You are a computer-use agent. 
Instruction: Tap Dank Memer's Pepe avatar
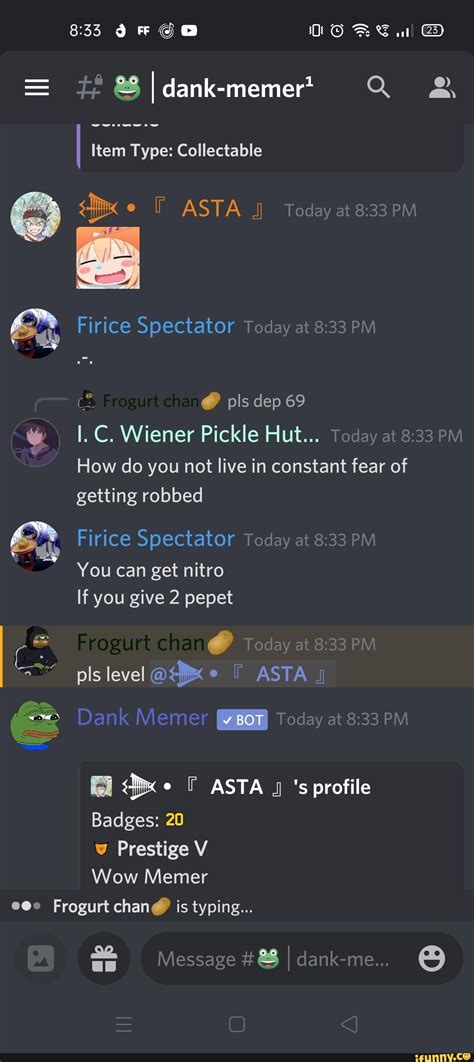click(x=35, y=725)
